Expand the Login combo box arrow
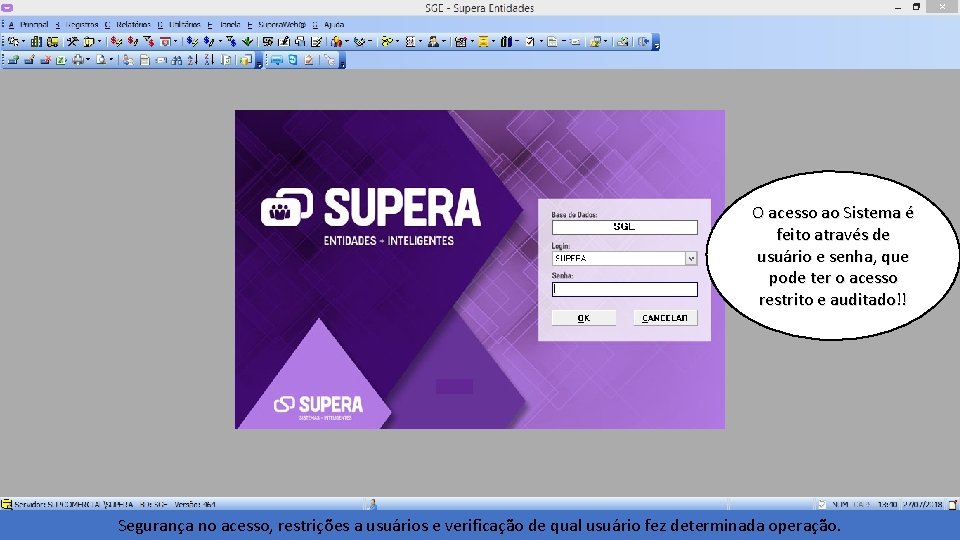The image size is (960, 540). (691, 258)
